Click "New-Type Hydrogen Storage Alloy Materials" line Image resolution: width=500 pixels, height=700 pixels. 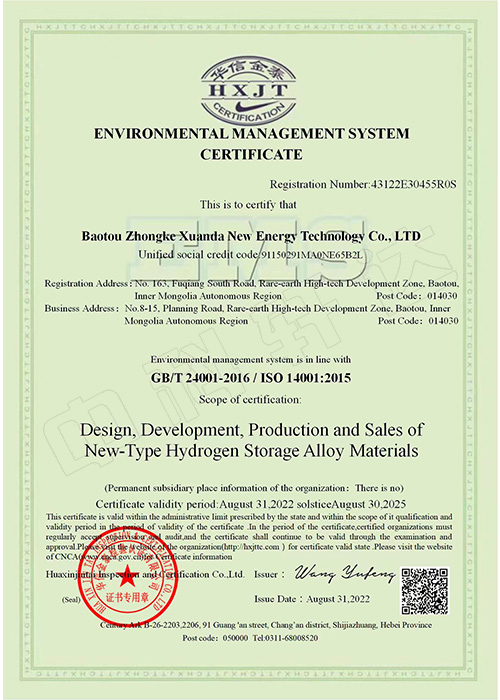click(252, 451)
